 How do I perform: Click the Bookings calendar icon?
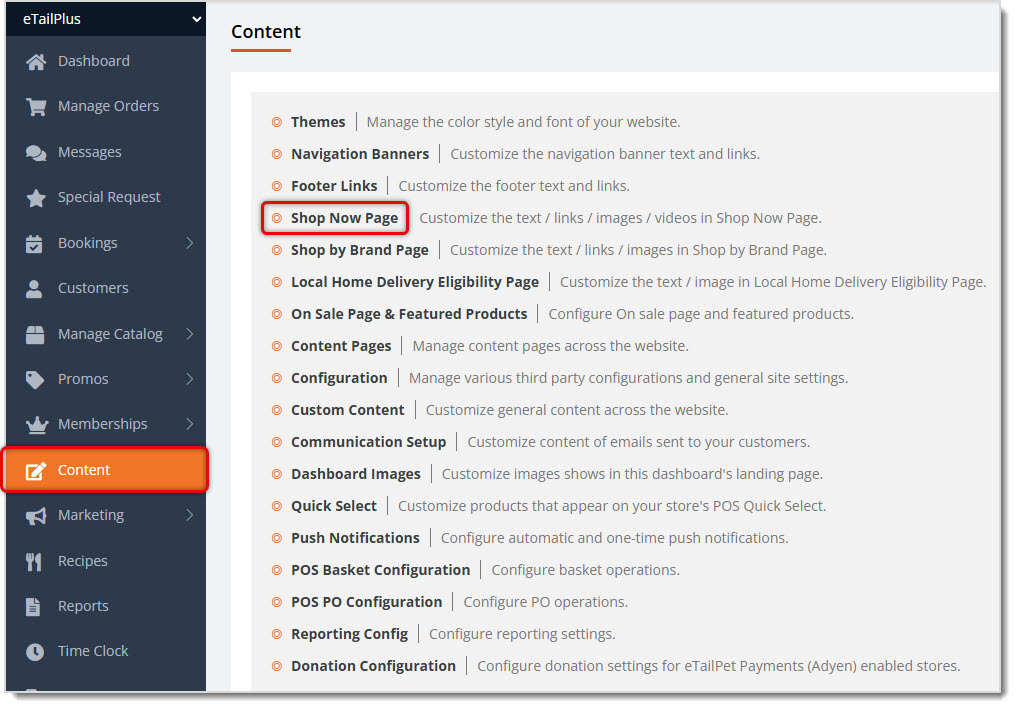tap(34, 244)
